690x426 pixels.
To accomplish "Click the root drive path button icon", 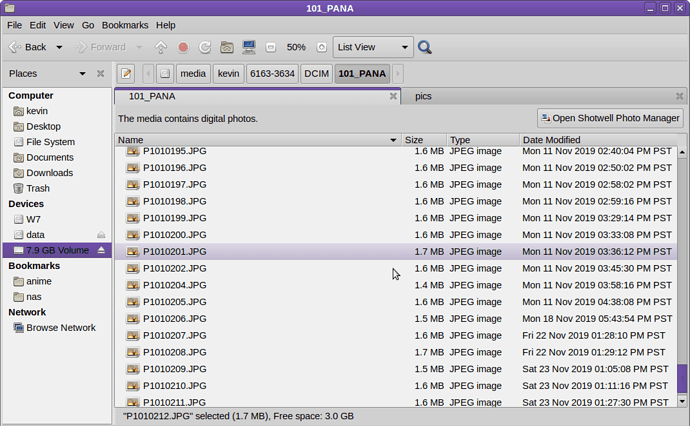I will point(165,73).
